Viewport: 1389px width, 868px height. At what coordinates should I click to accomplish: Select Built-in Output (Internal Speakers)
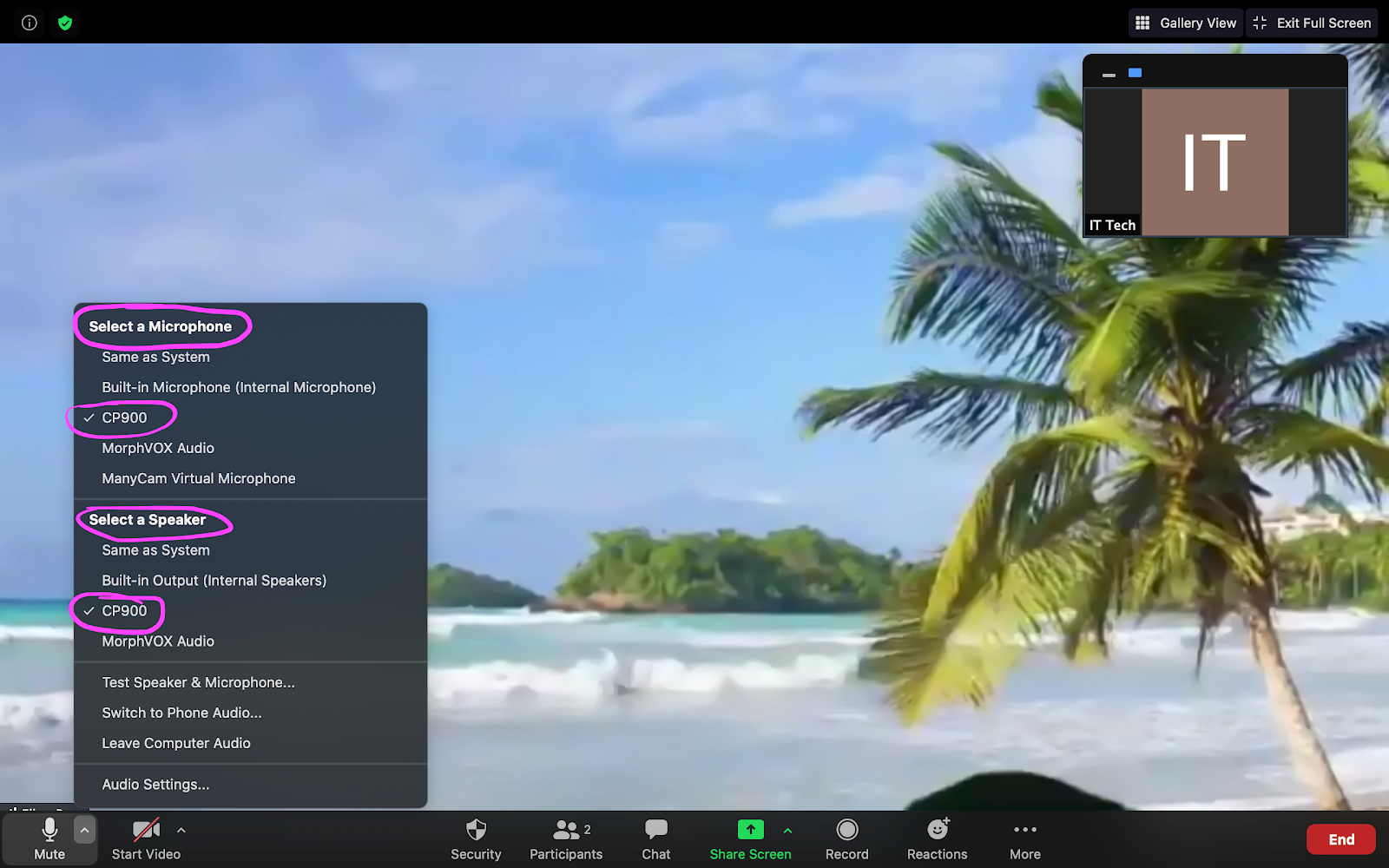(251, 581)
